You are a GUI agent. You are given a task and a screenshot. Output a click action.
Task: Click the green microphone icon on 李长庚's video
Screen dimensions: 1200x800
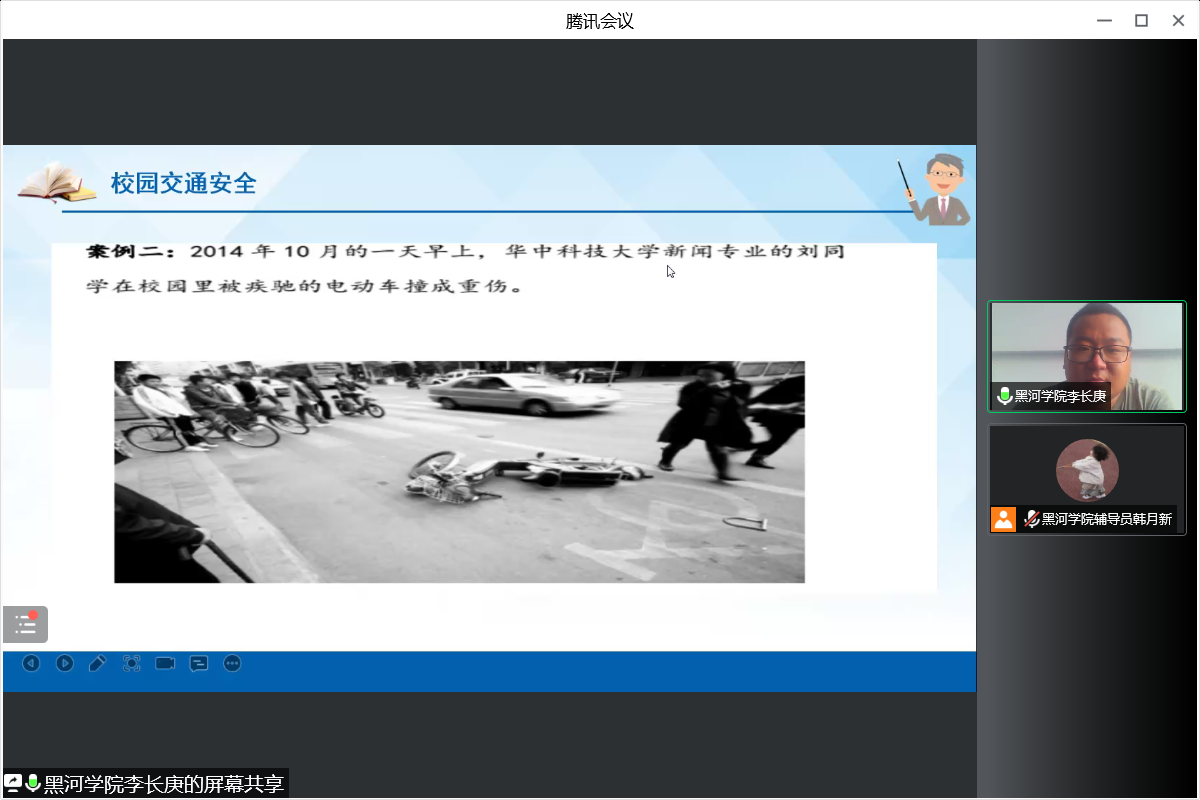coord(1004,396)
